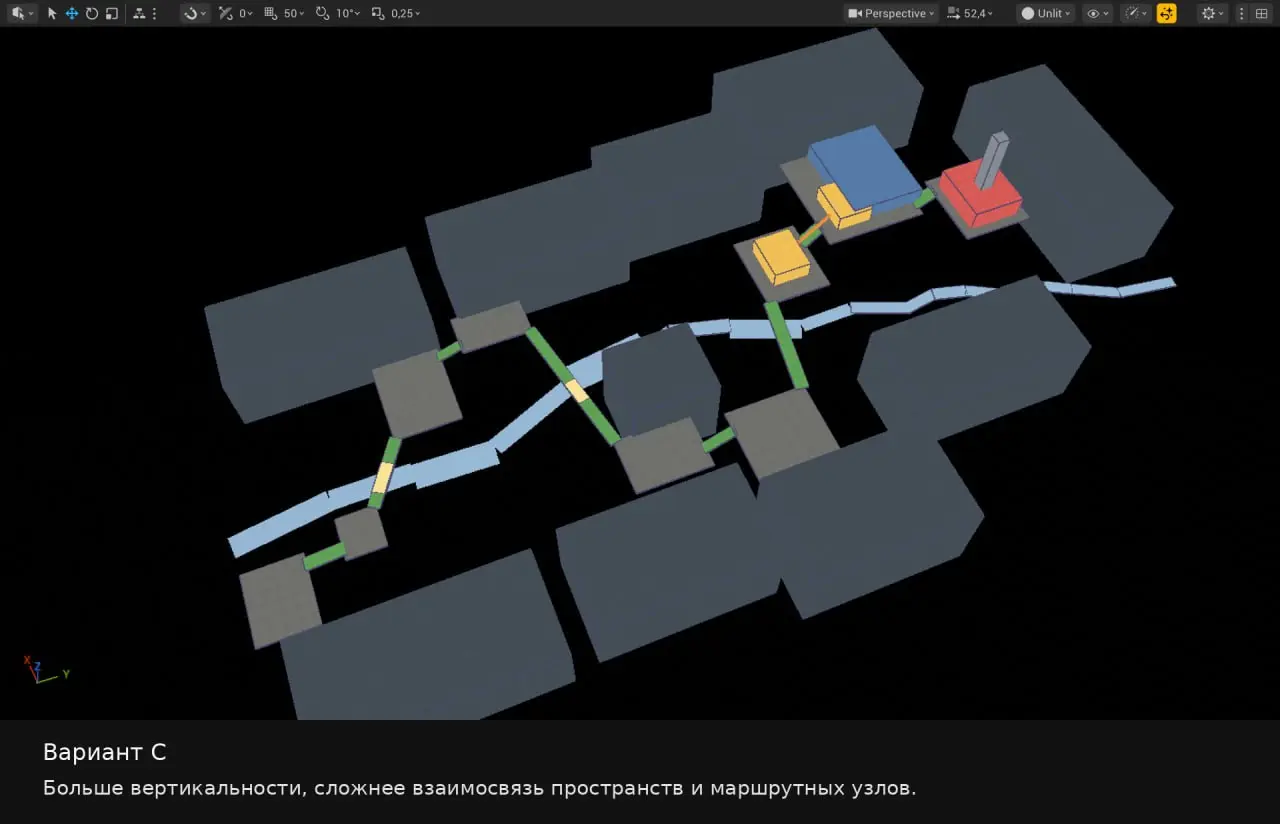Viewport: 1280px width, 824px height.
Task: Click the XYZ axis orientation gizmo
Action: (44, 669)
